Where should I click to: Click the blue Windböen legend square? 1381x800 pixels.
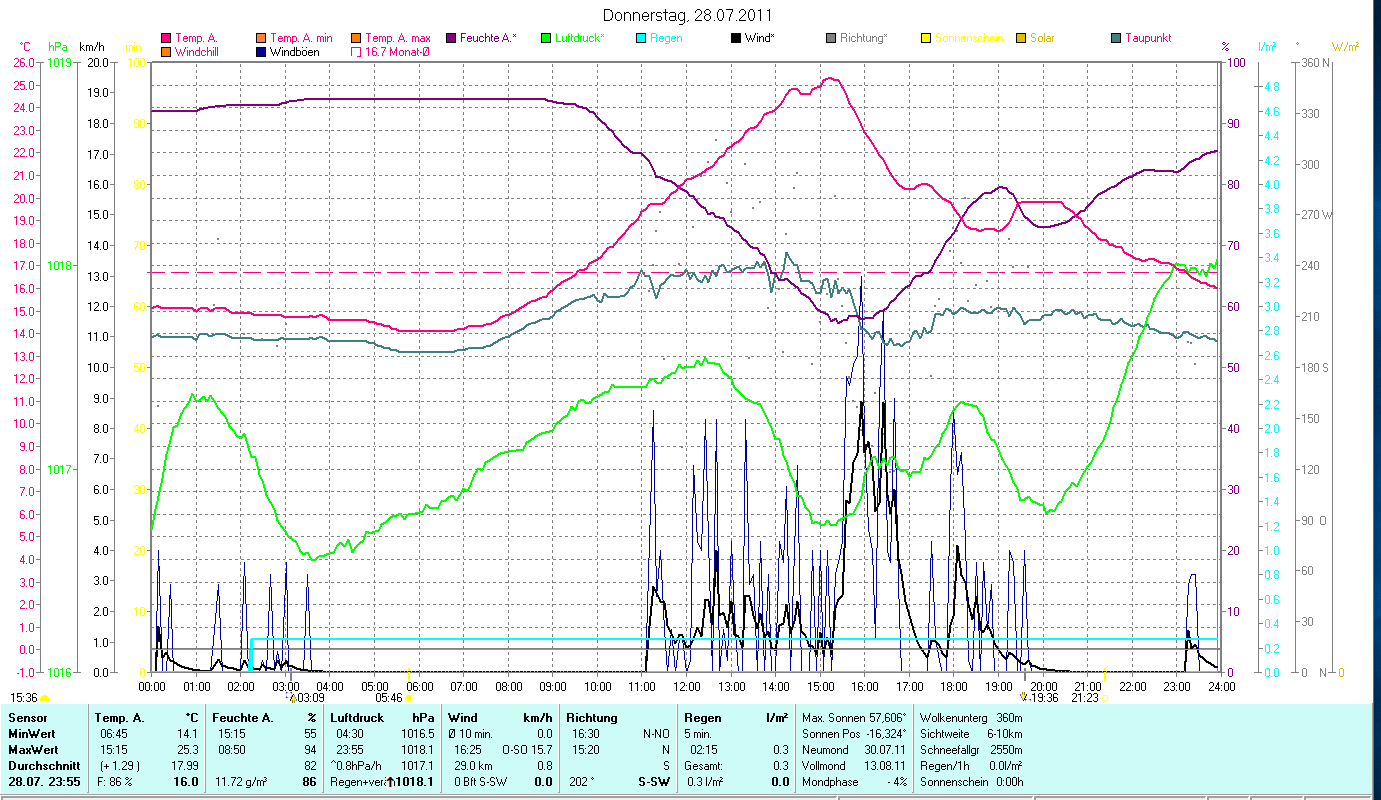click(261, 52)
